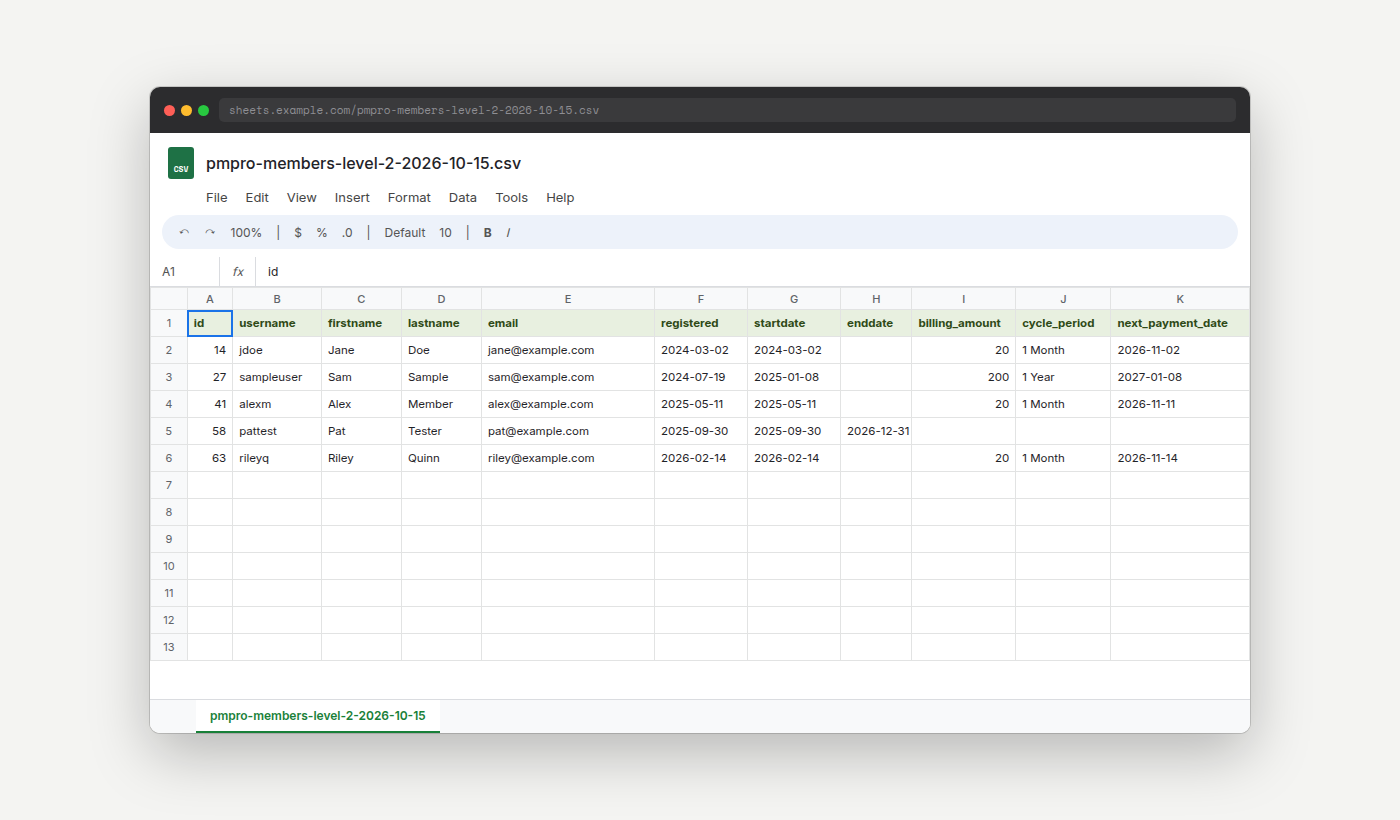The width and height of the screenshot is (1400, 820).
Task: Open the File menu
Action: coord(217,198)
